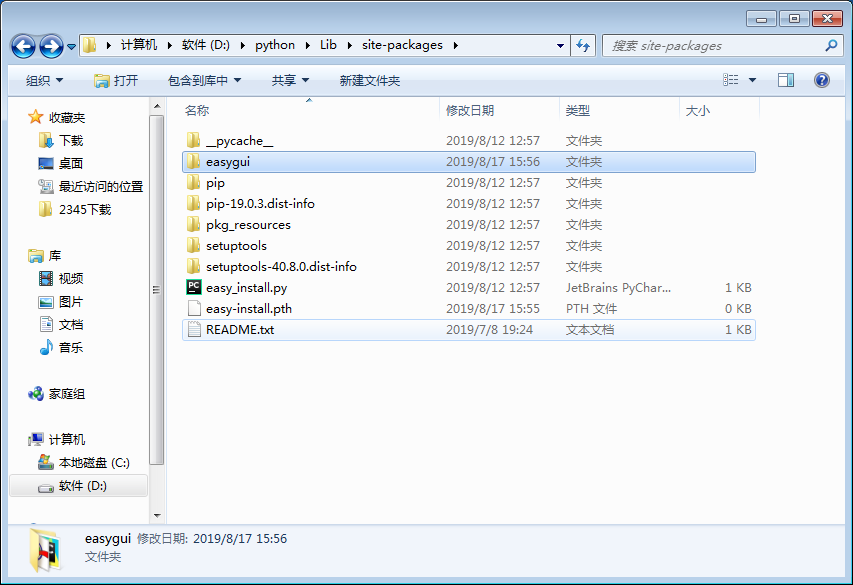Select the README.txt file
The image size is (853, 585).
pyautogui.click(x=239, y=330)
